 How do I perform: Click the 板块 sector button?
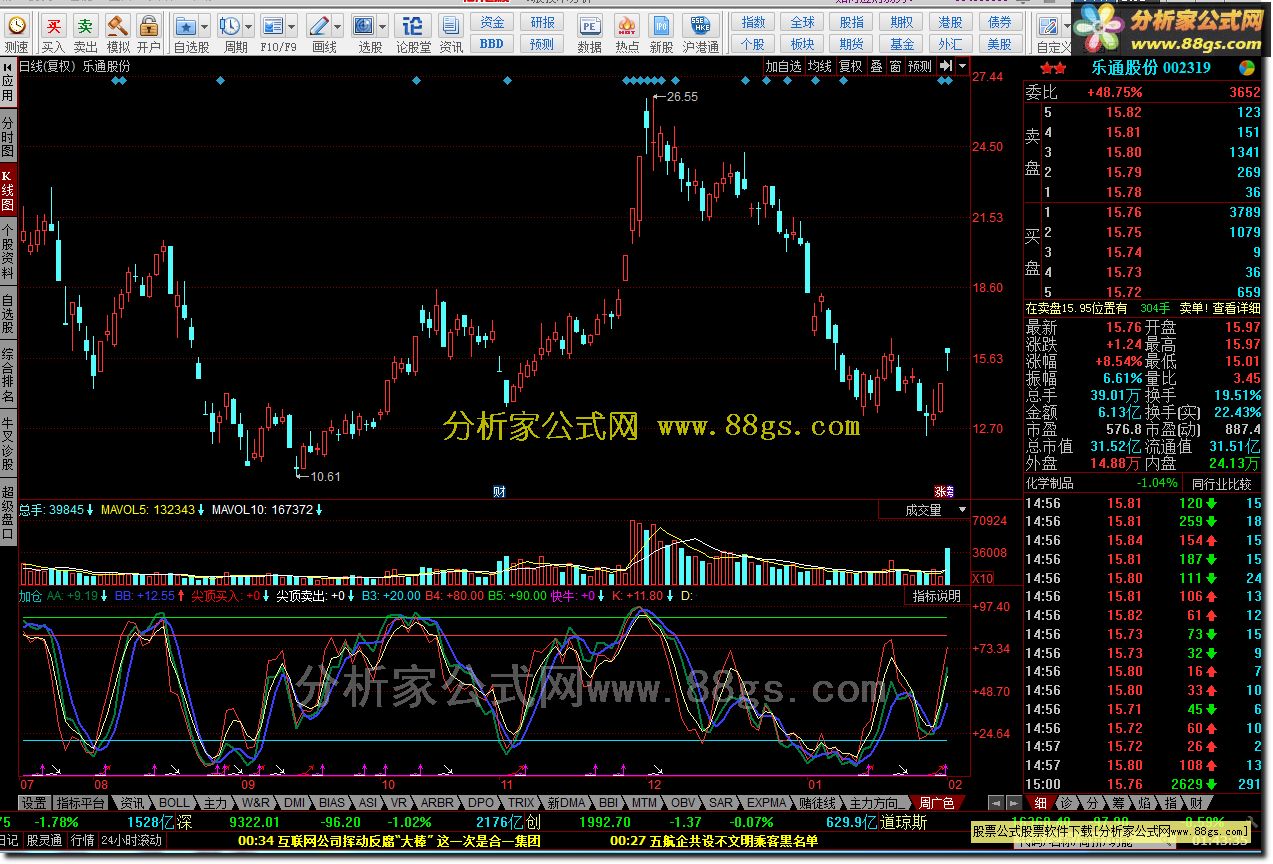click(x=802, y=44)
